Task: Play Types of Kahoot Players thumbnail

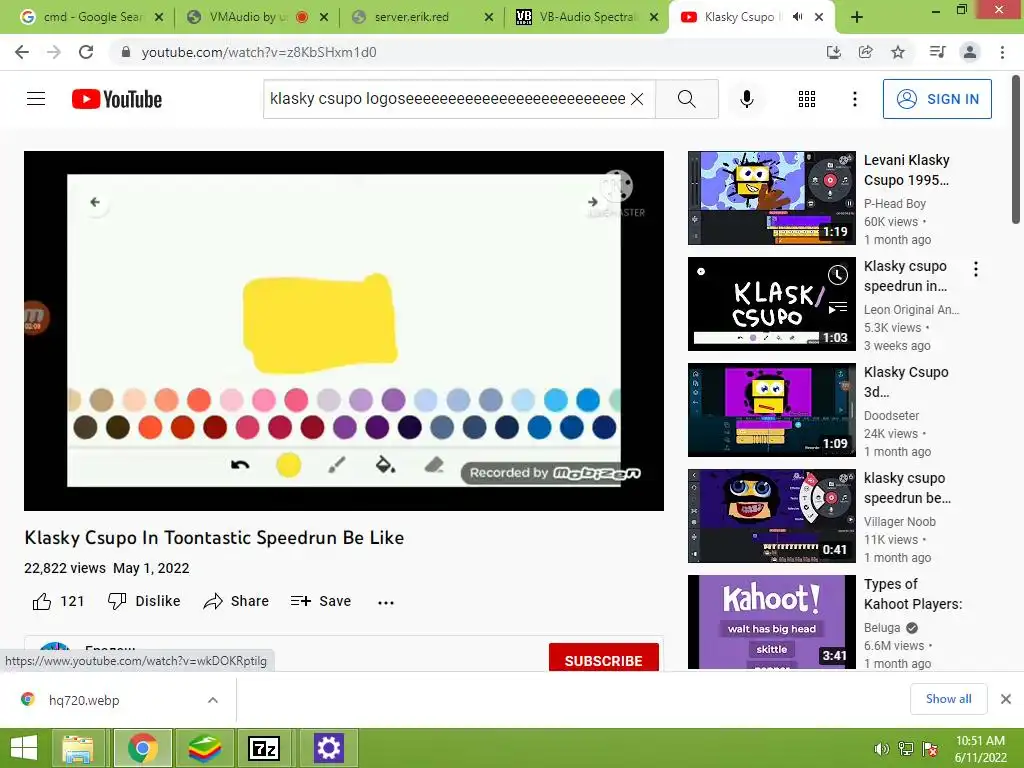Action: coord(771,622)
